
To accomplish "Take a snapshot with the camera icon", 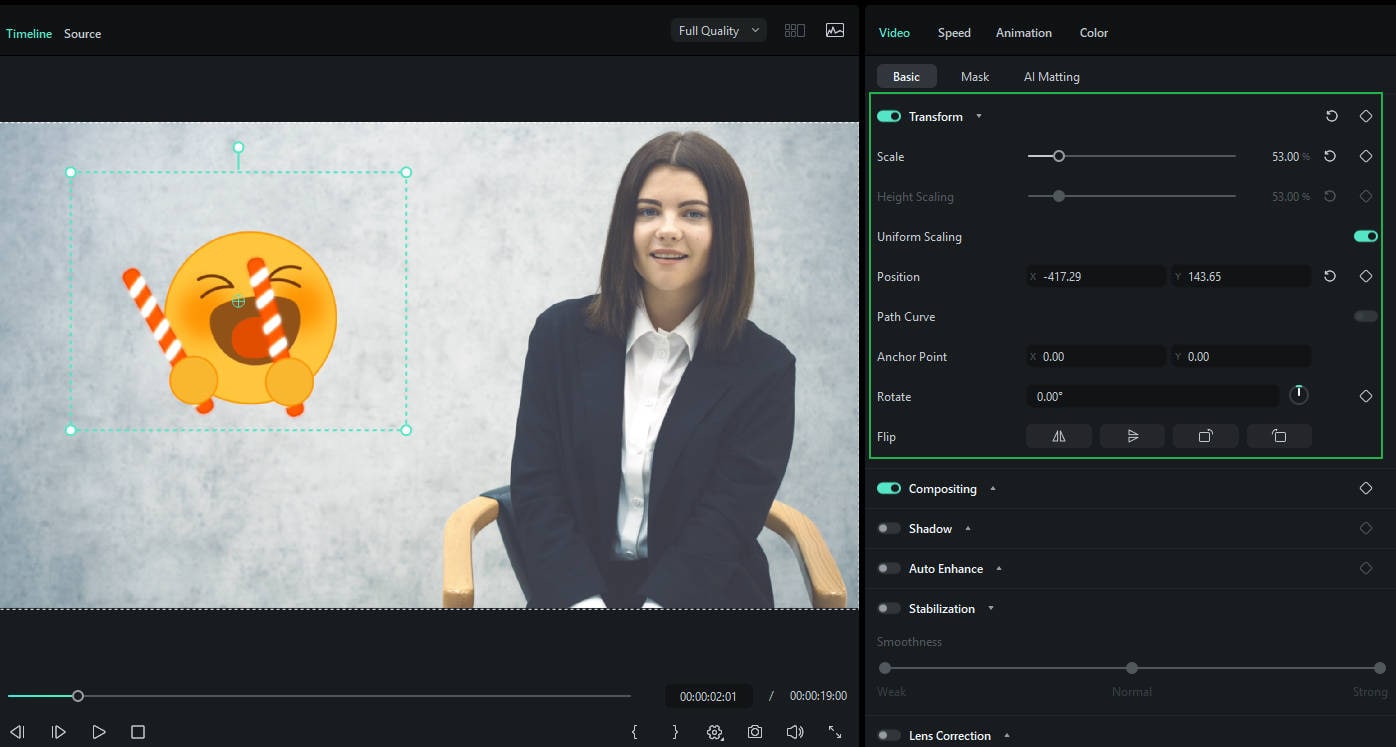I will [x=755, y=732].
